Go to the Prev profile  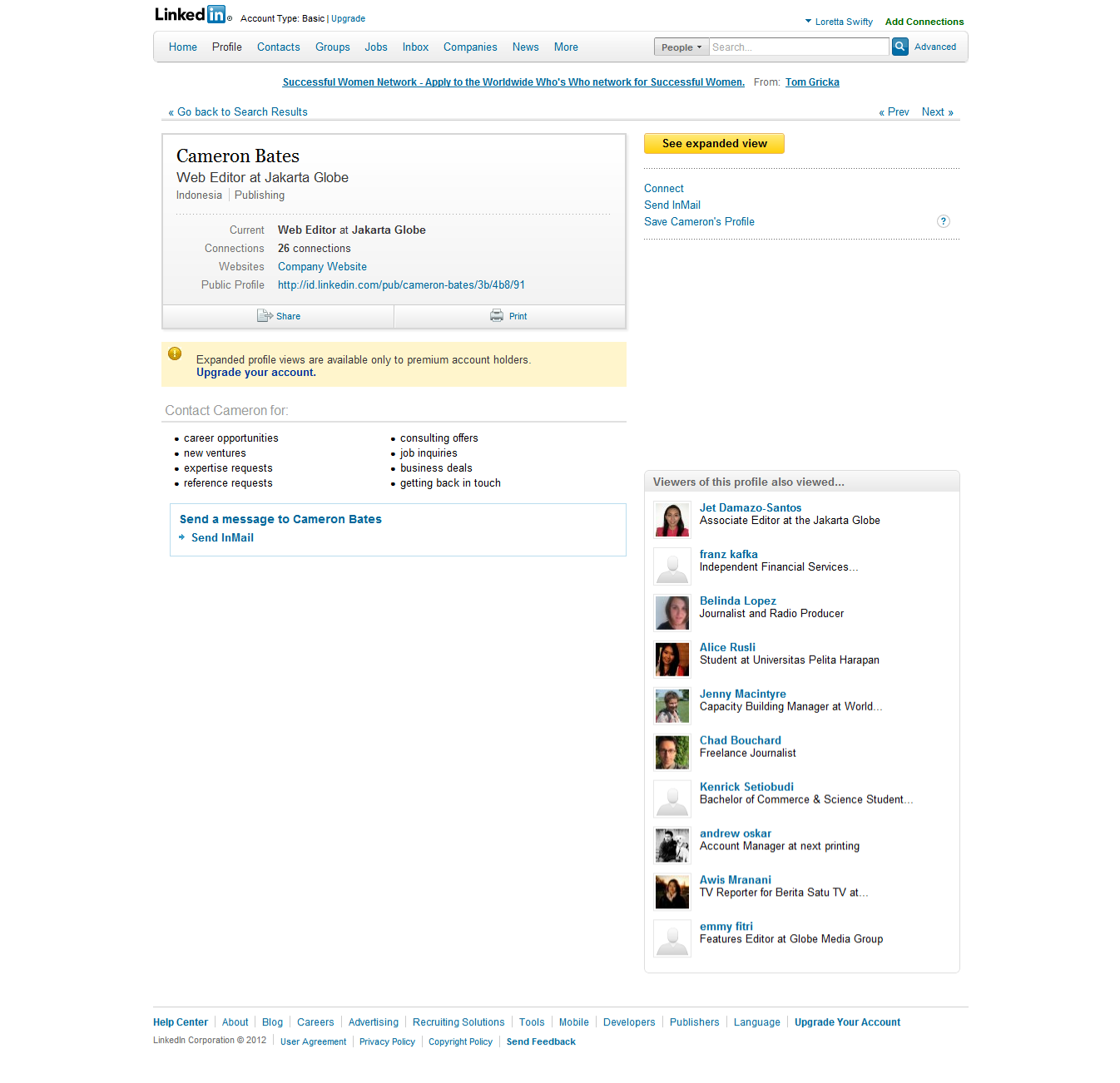click(894, 112)
